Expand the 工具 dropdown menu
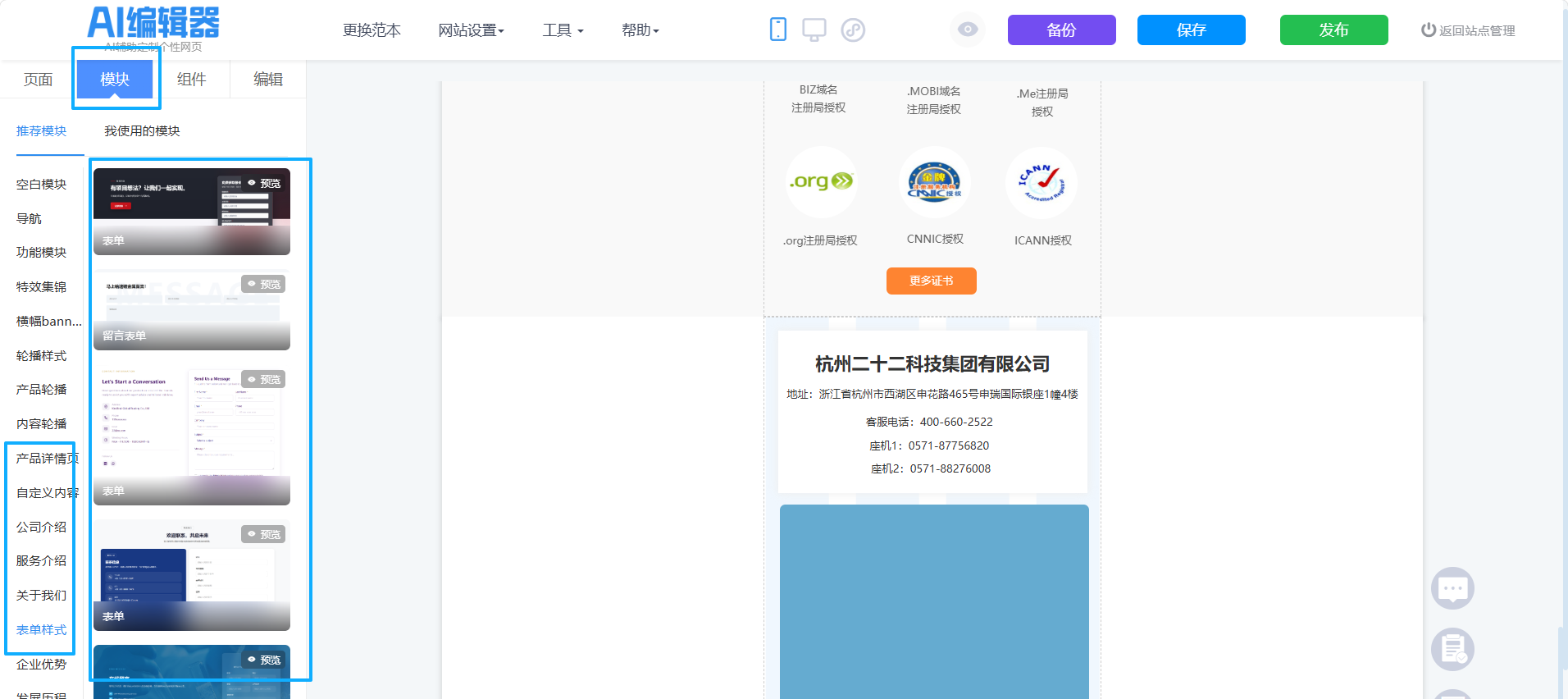This screenshot has width=1568, height=699. click(563, 30)
